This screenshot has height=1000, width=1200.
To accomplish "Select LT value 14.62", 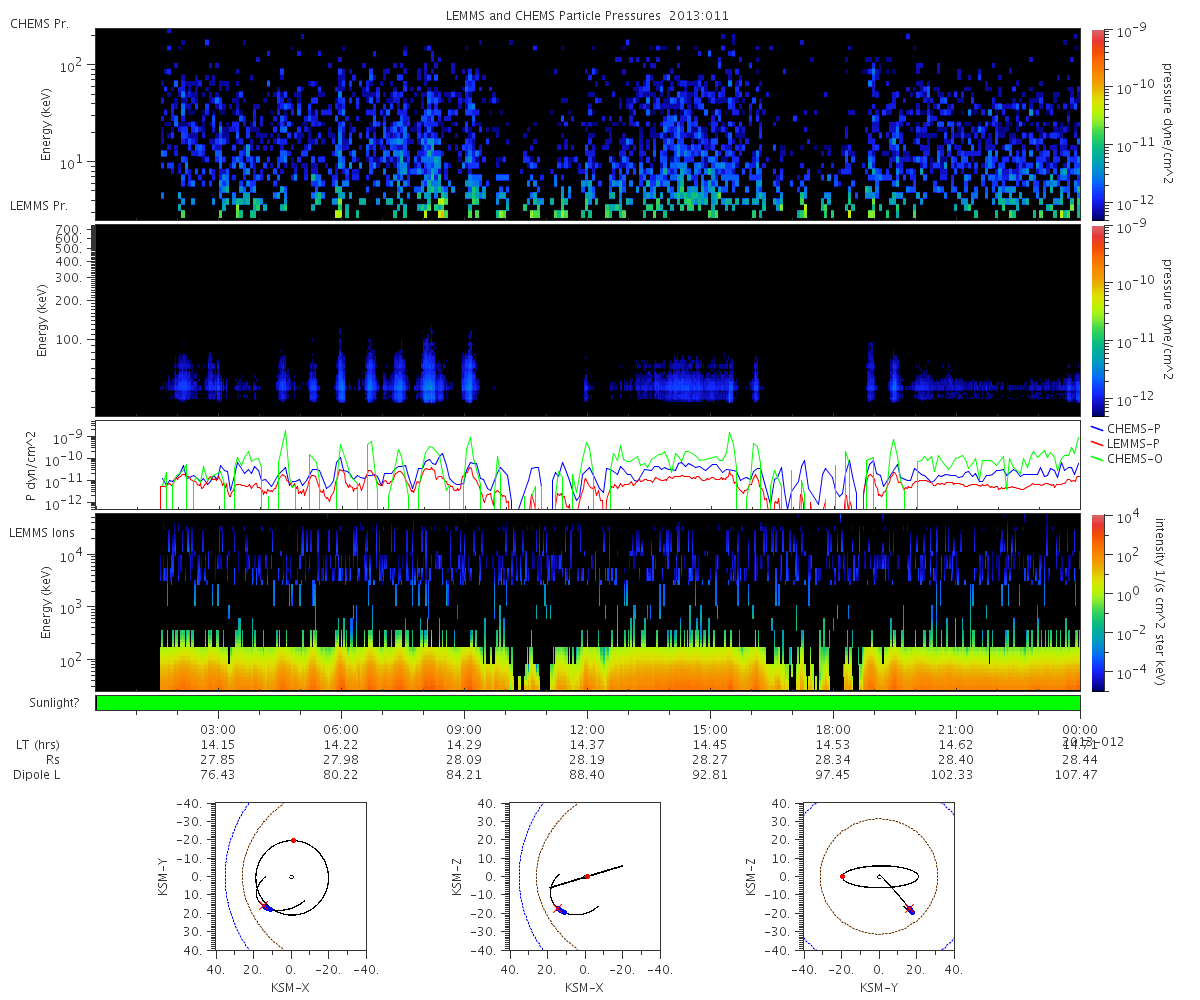I will [x=956, y=745].
